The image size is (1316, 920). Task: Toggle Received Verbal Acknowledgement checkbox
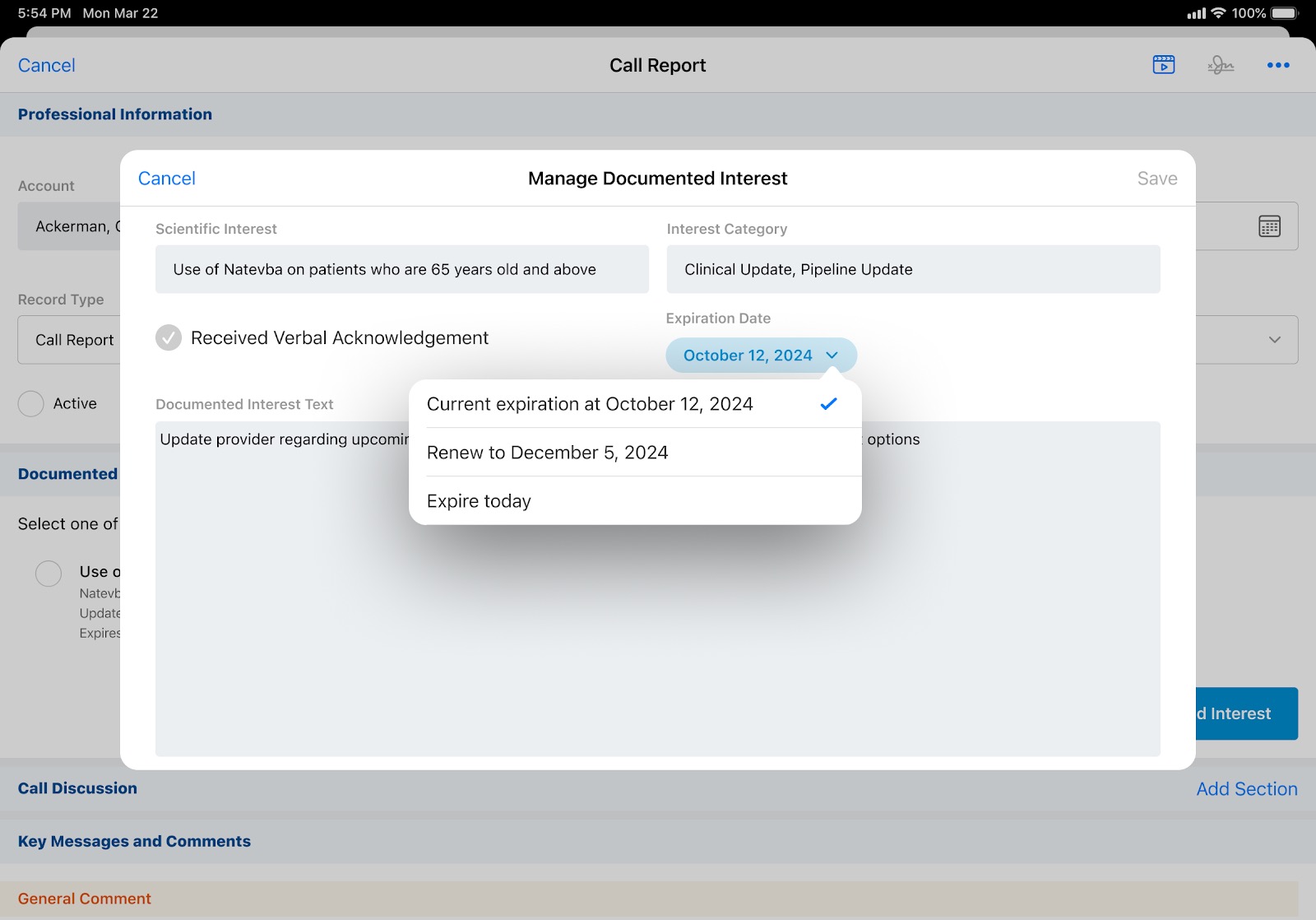click(169, 338)
